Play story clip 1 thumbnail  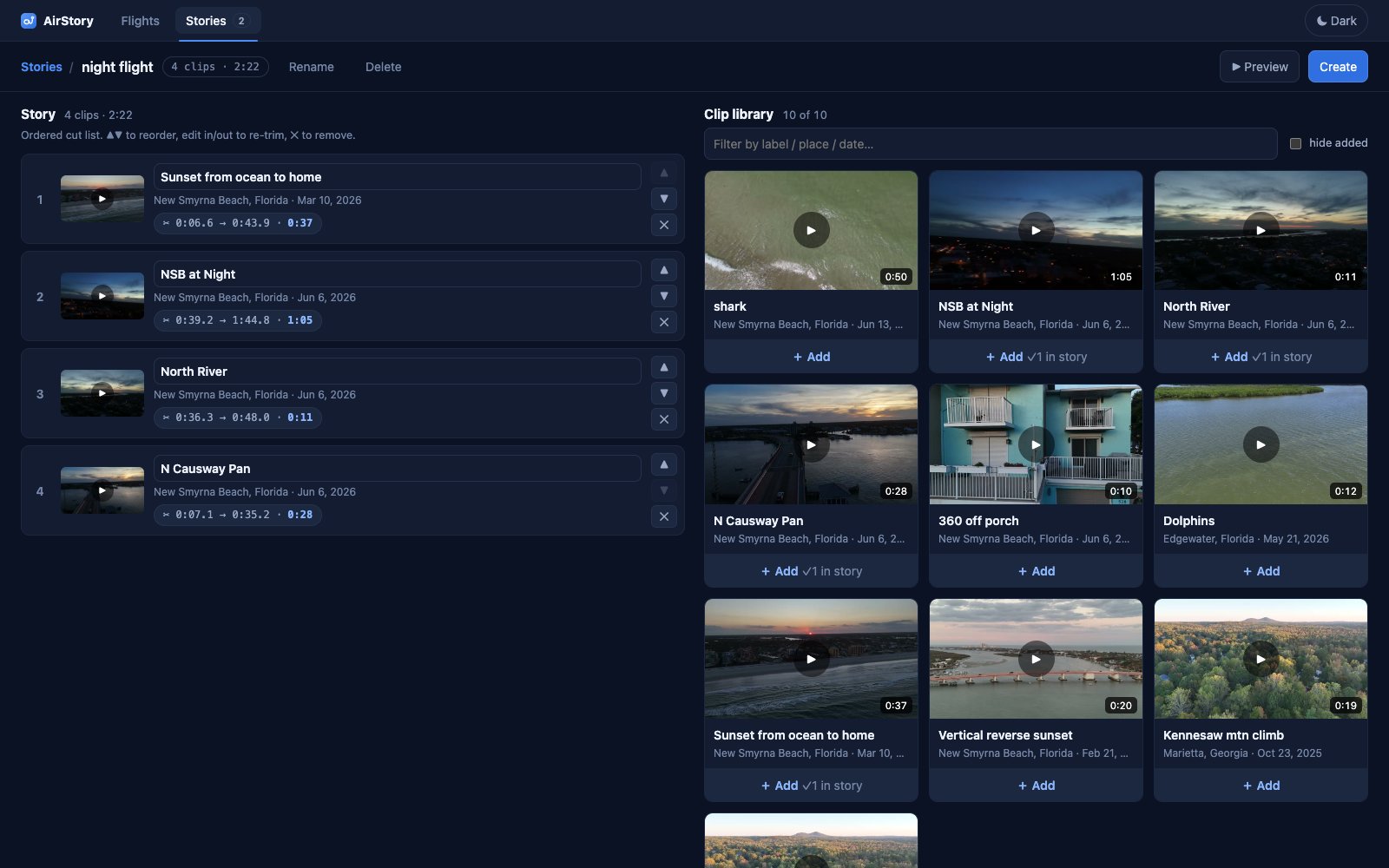[x=102, y=199]
